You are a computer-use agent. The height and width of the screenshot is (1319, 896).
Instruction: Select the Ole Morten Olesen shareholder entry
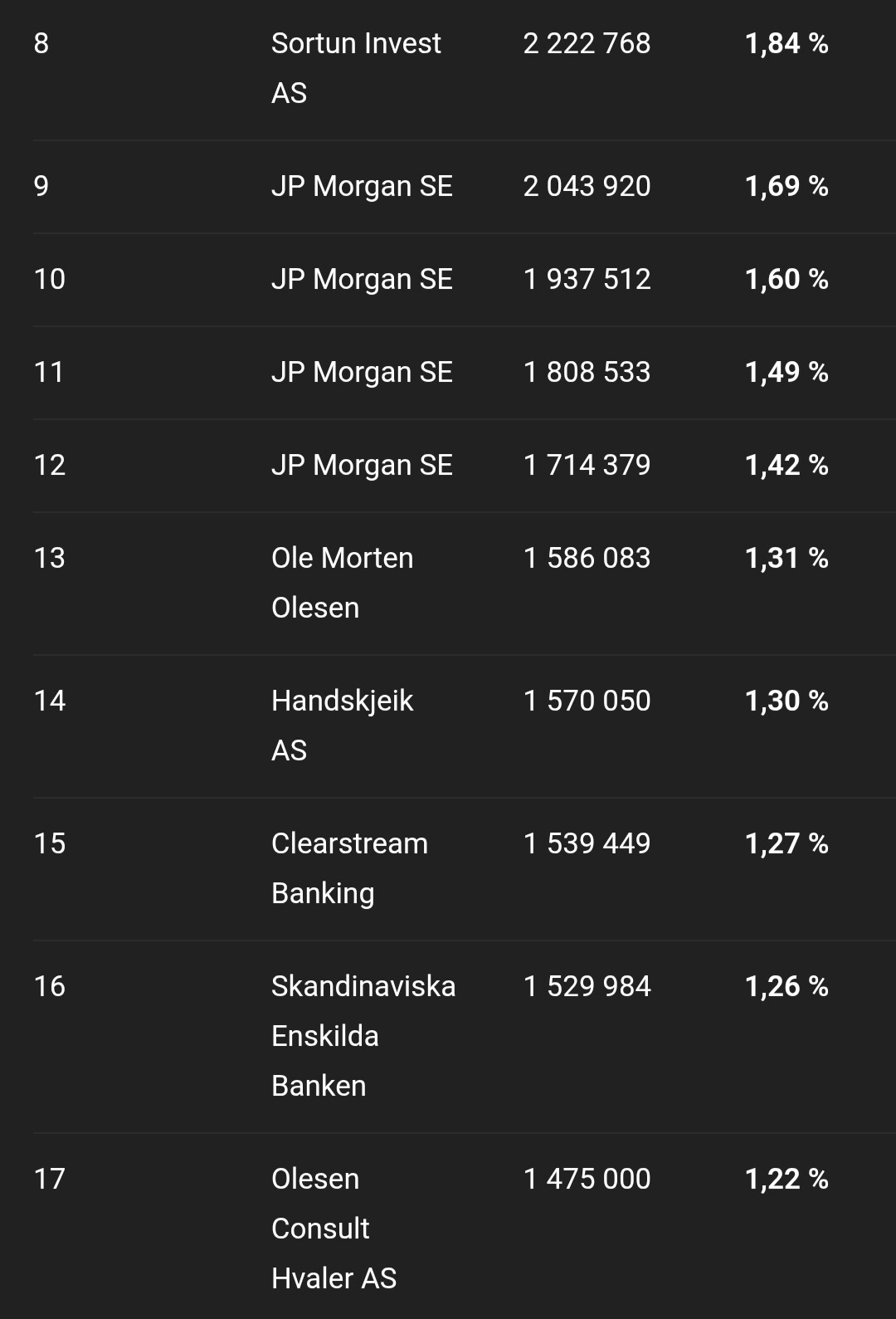[x=342, y=582]
